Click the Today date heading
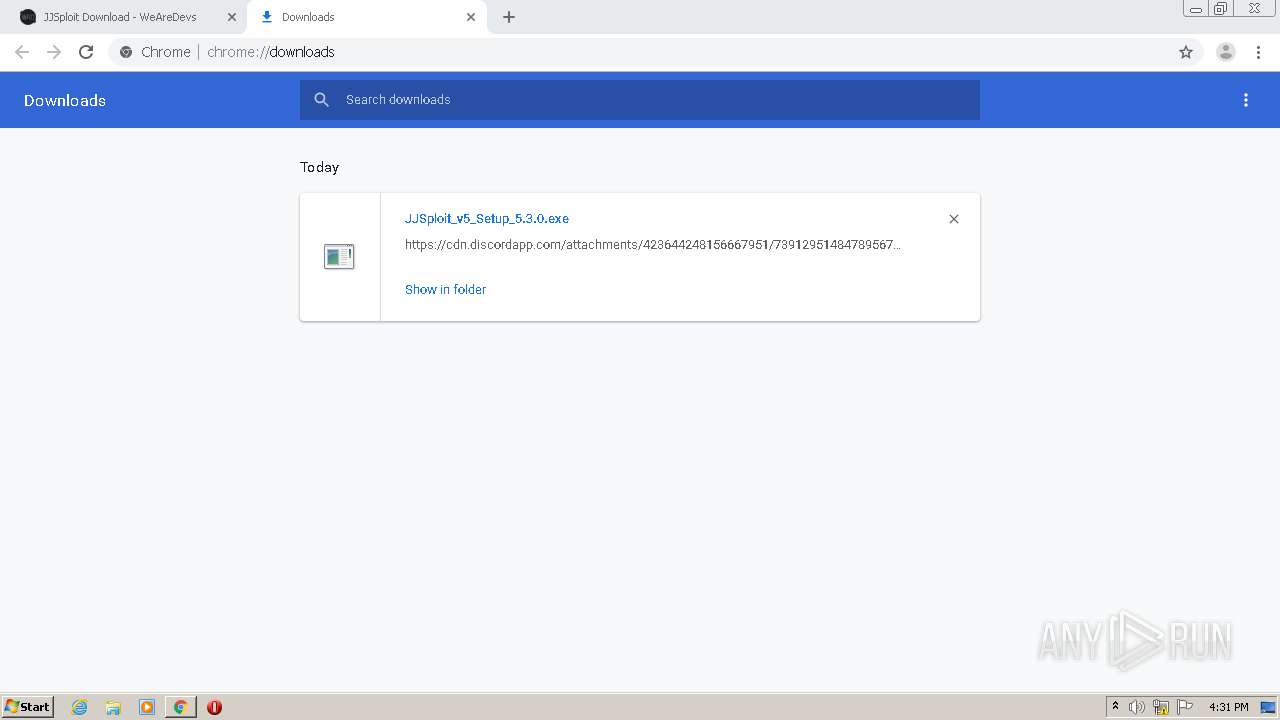 point(319,167)
